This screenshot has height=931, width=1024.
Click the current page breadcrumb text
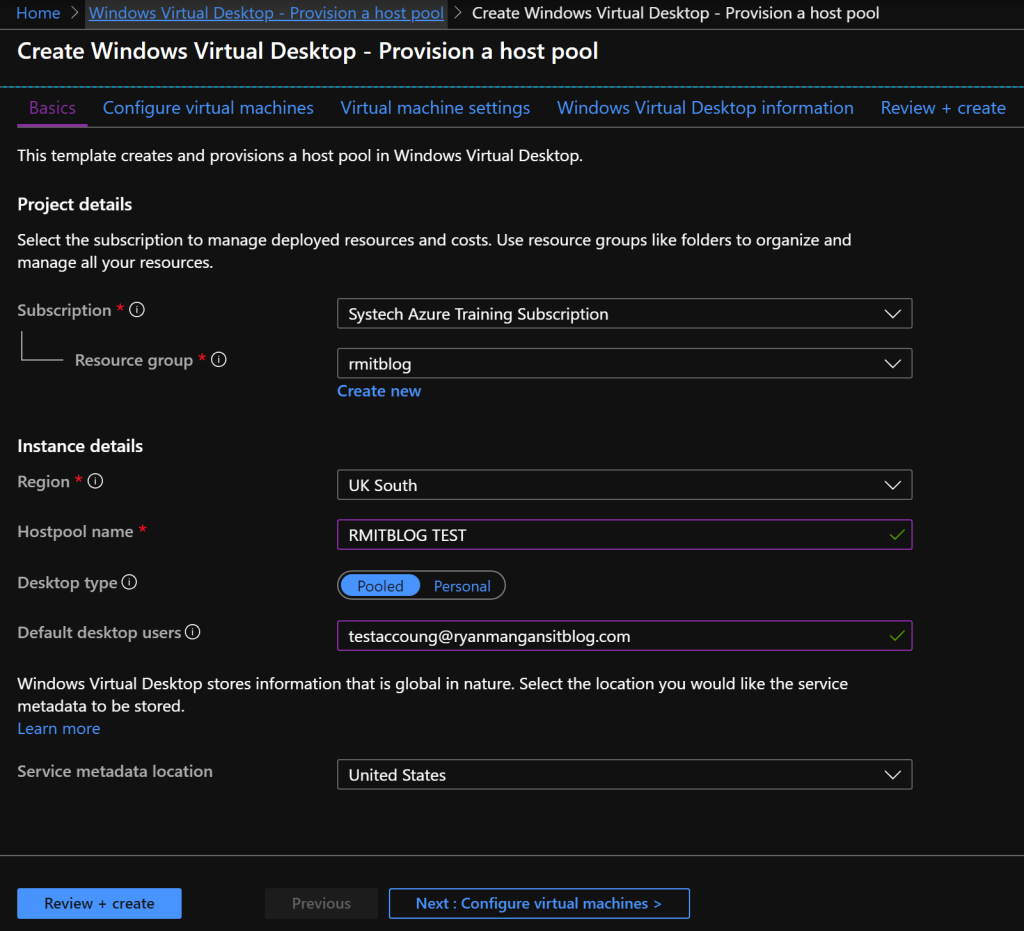point(675,13)
